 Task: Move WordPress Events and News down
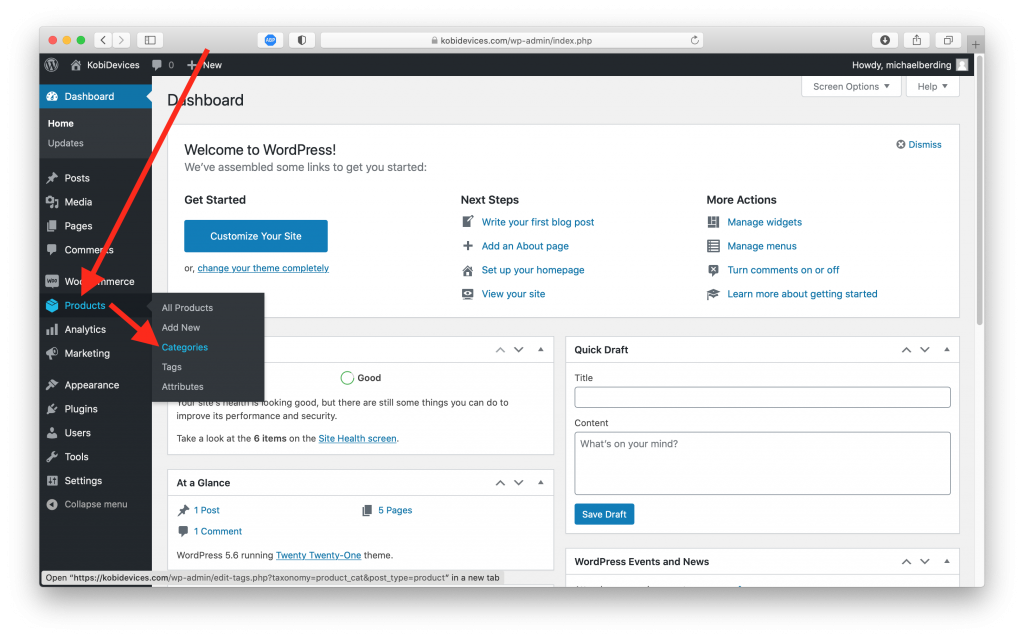tap(925, 561)
